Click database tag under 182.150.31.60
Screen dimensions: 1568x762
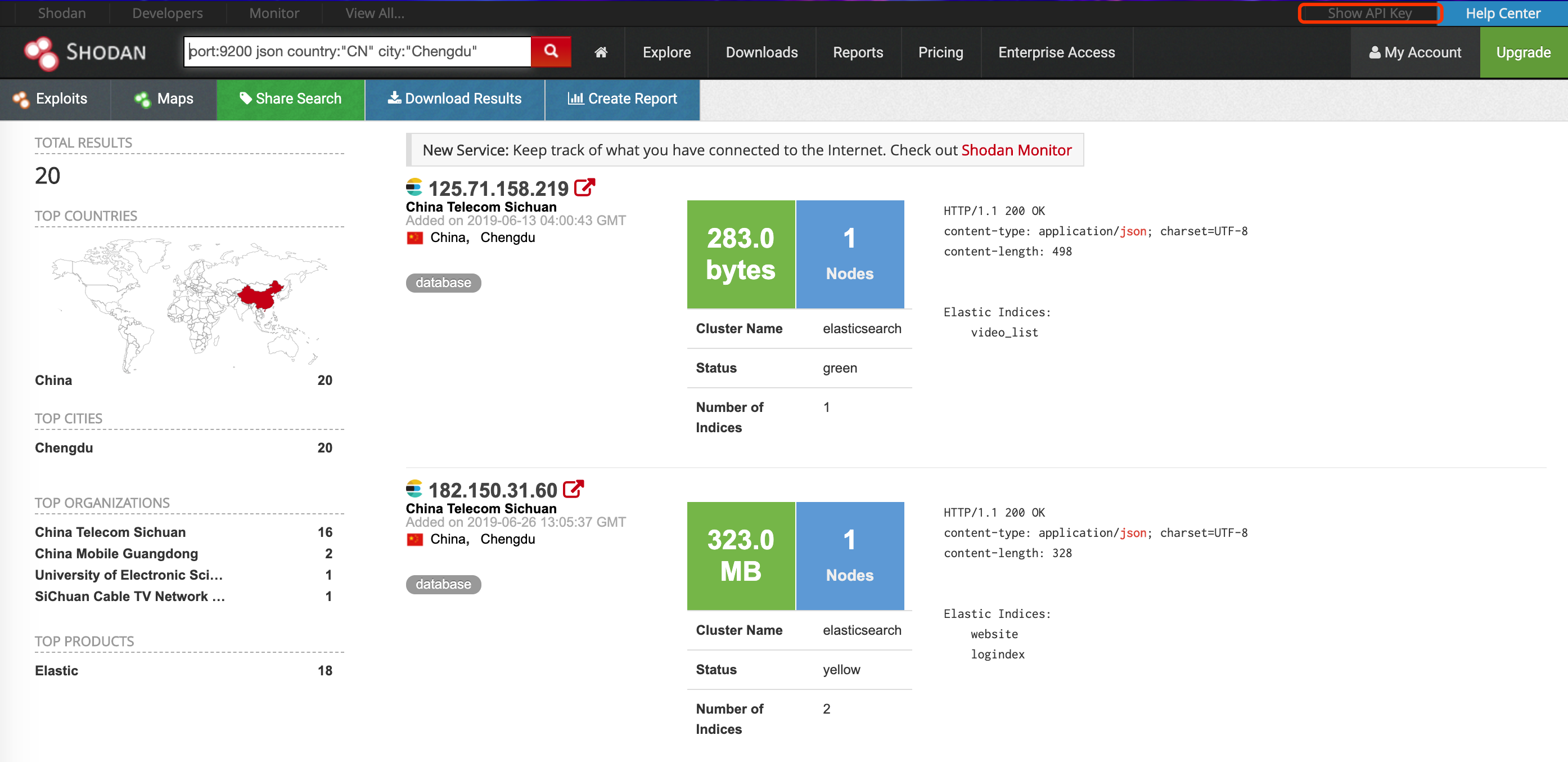tap(443, 584)
